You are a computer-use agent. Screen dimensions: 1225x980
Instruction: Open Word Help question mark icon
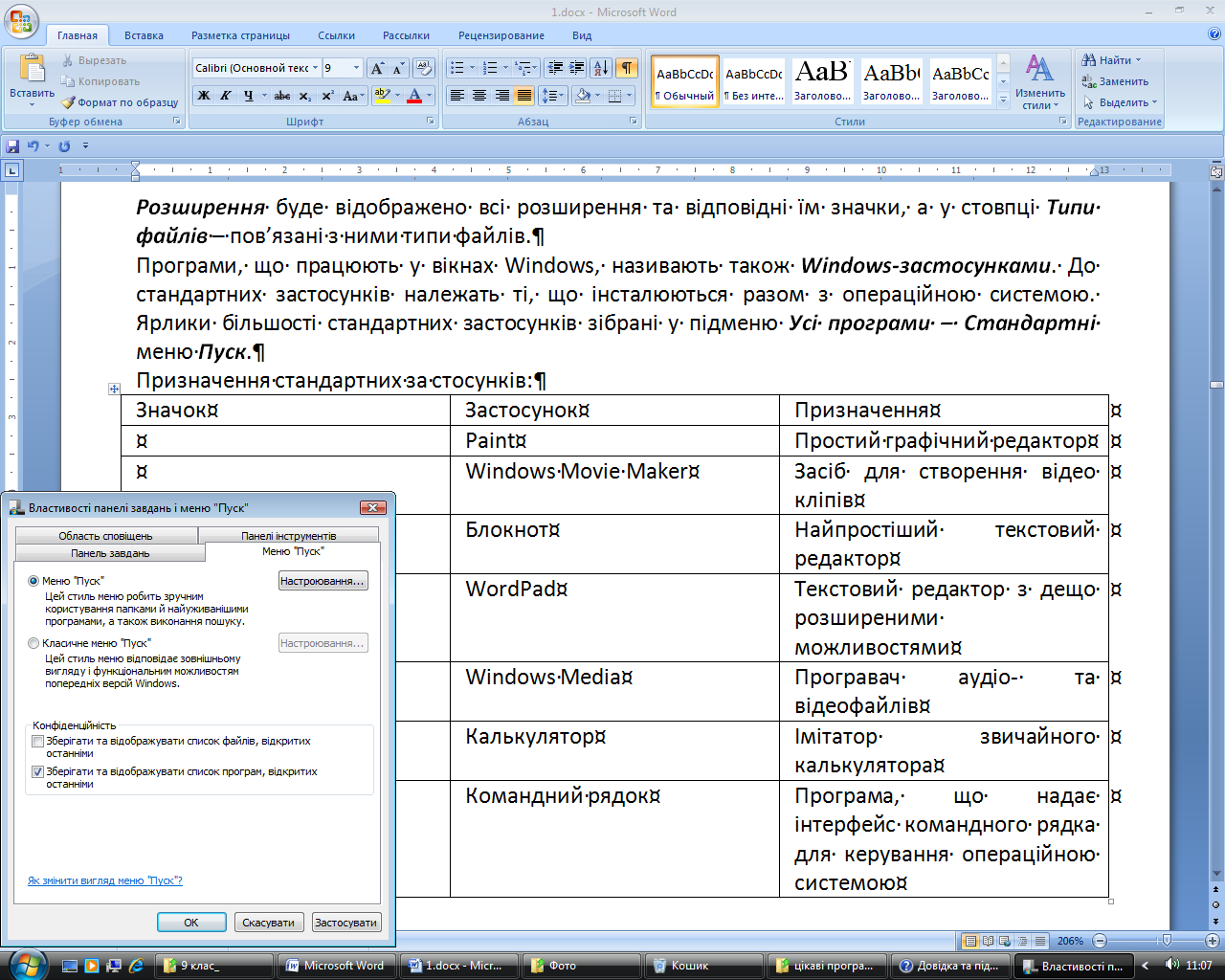click(1214, 35)
